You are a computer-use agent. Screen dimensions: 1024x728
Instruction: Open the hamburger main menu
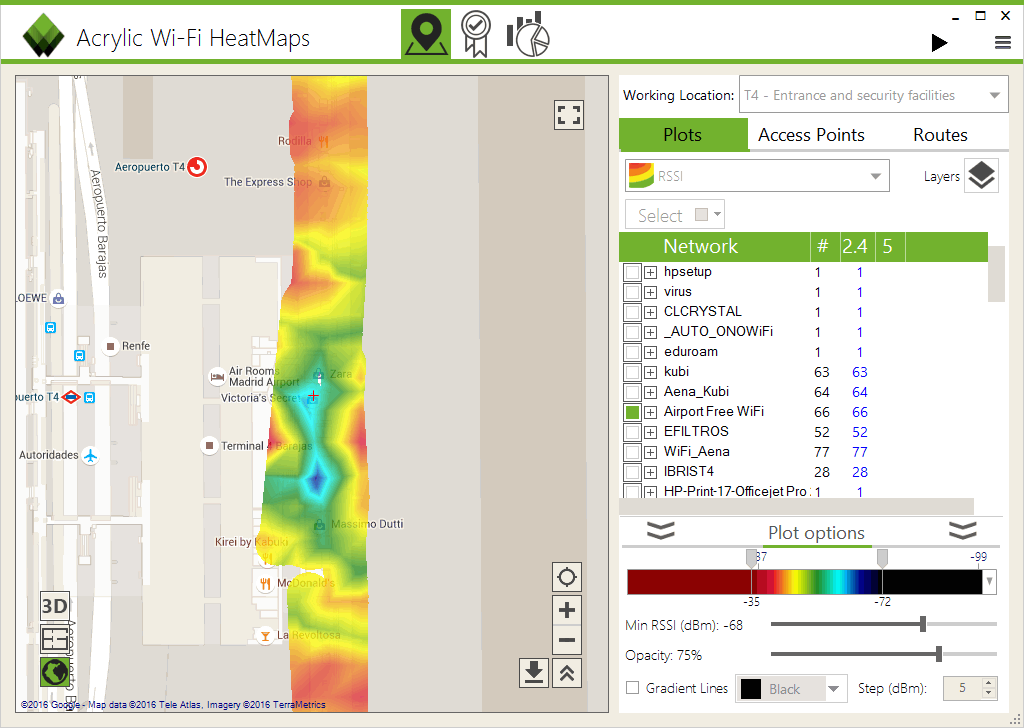[x=1002, y=43]
